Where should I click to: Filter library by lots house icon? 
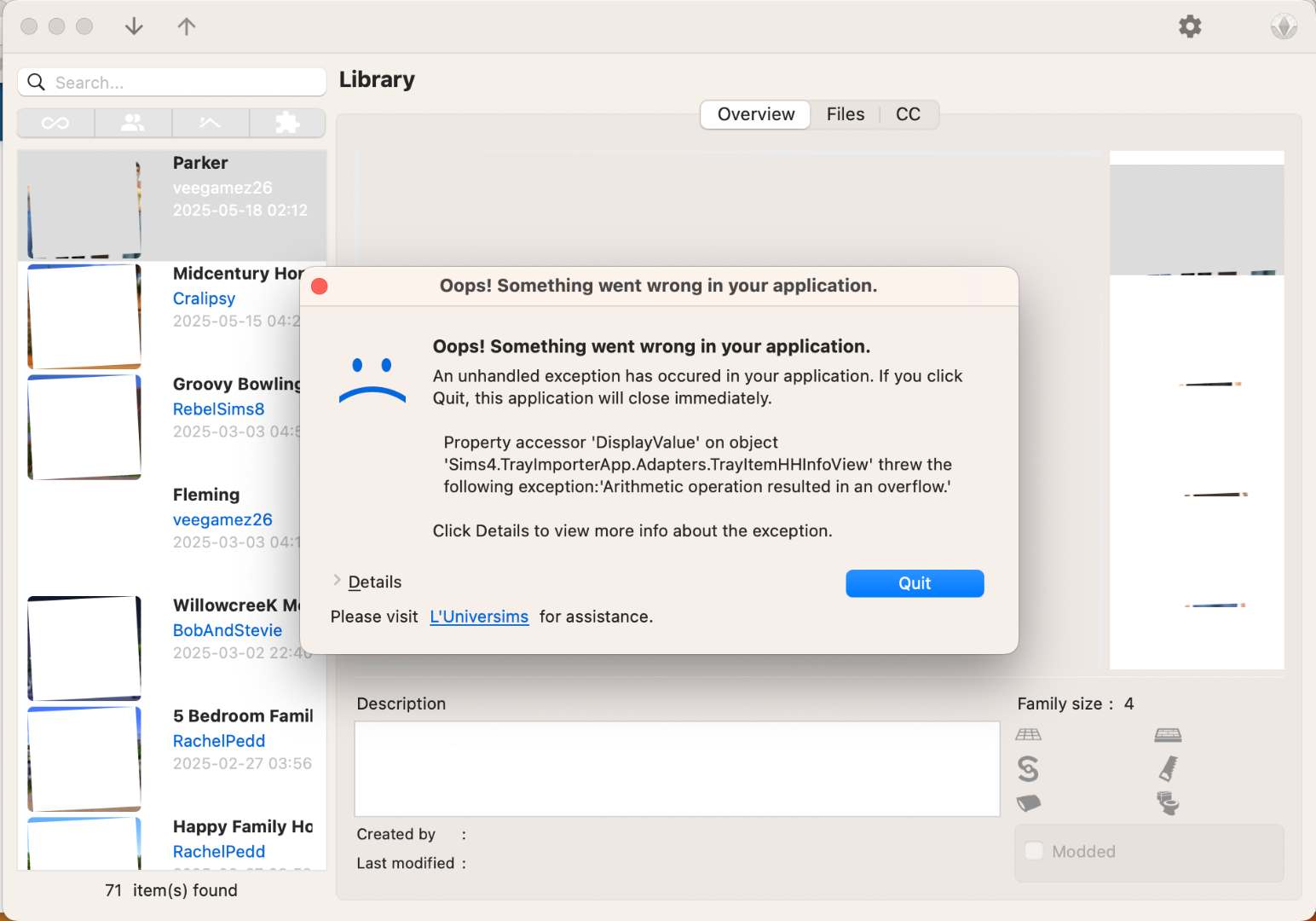pos(210,124)
